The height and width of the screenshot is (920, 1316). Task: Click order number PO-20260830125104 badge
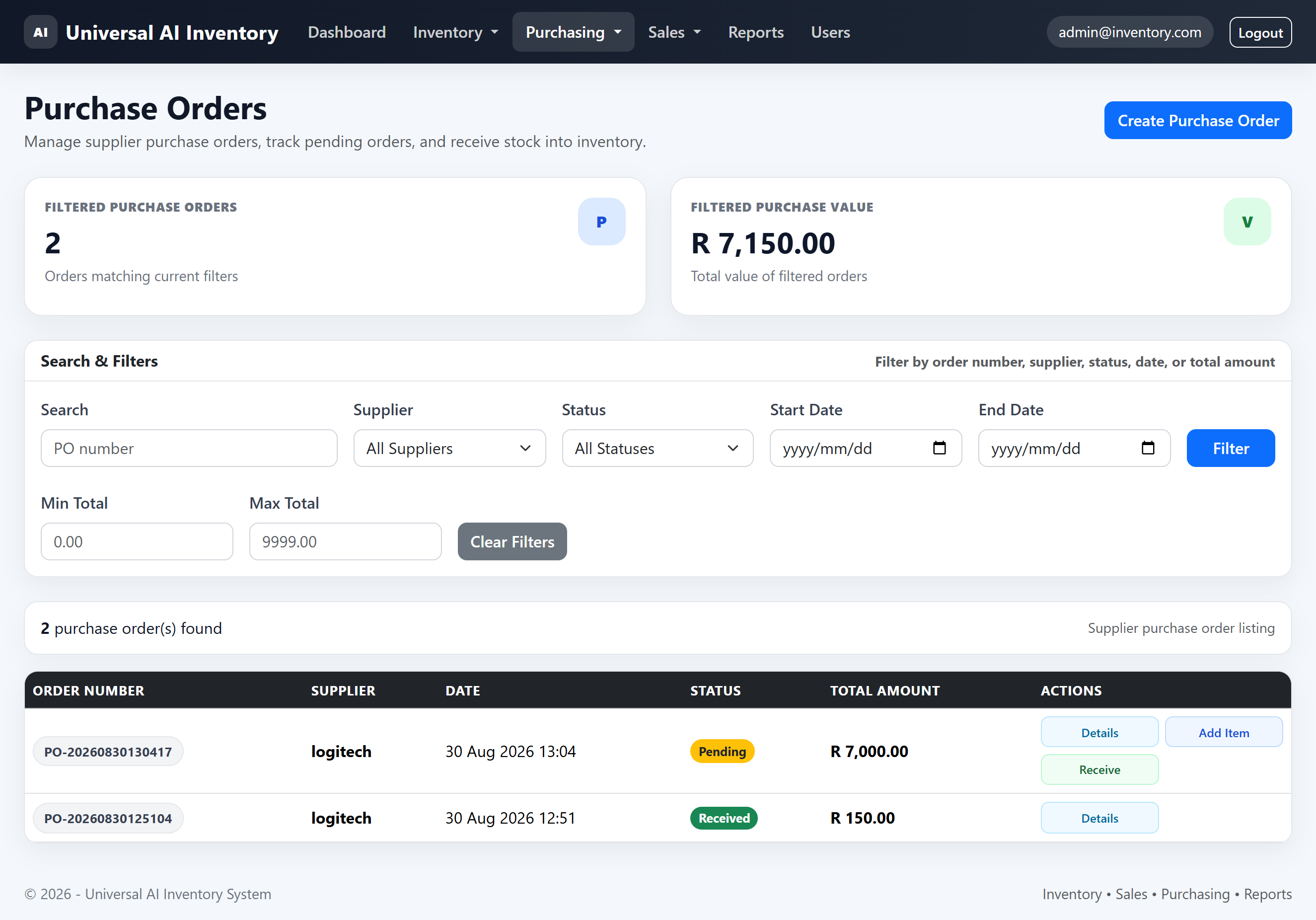point(108,819)
